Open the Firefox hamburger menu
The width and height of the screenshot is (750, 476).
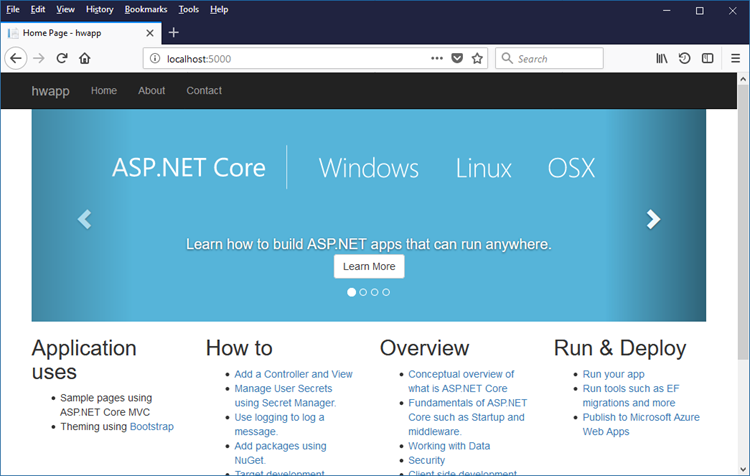coord(736,58)
